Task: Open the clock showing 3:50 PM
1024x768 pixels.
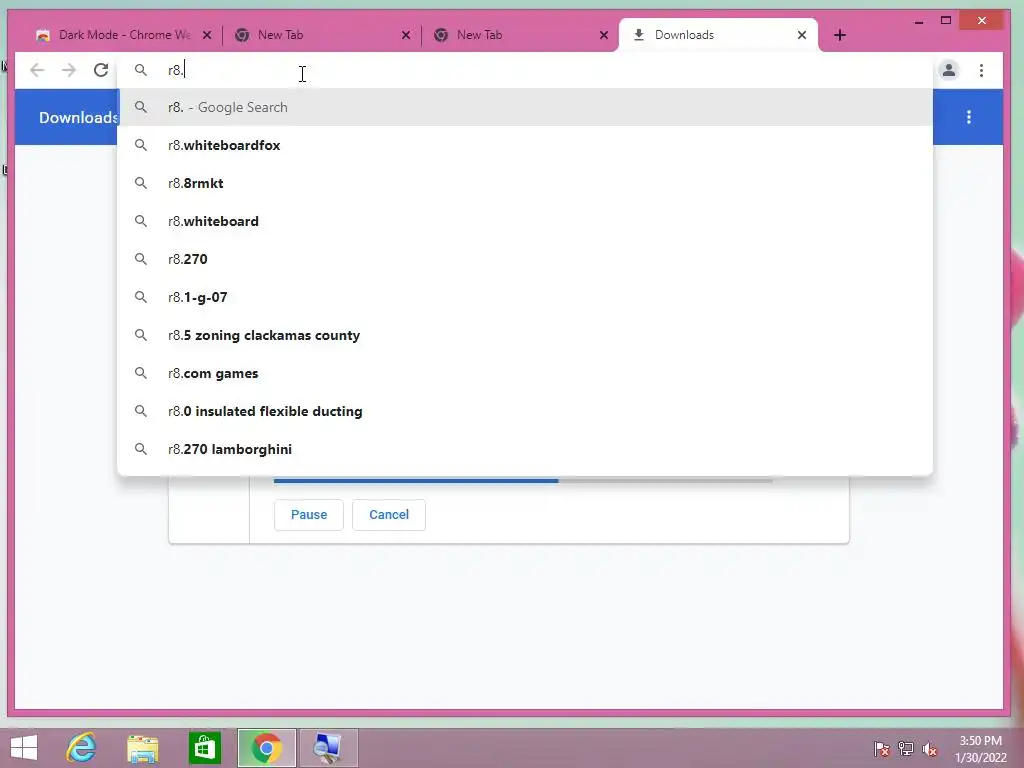Action: (981, 749)
